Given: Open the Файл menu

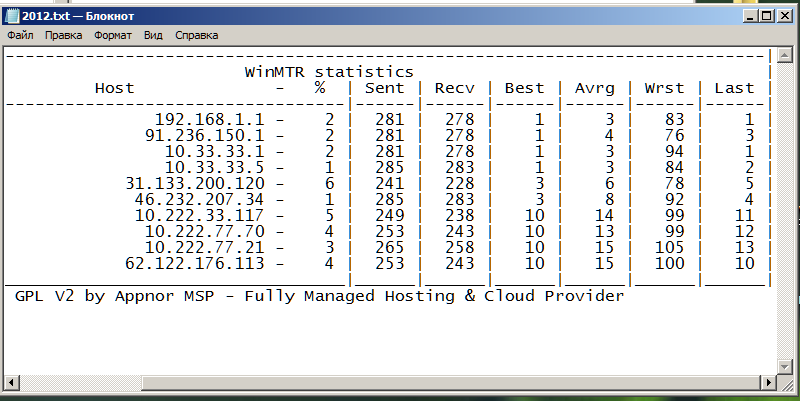Looking at the screenshot, I should (x=20, y=35).
